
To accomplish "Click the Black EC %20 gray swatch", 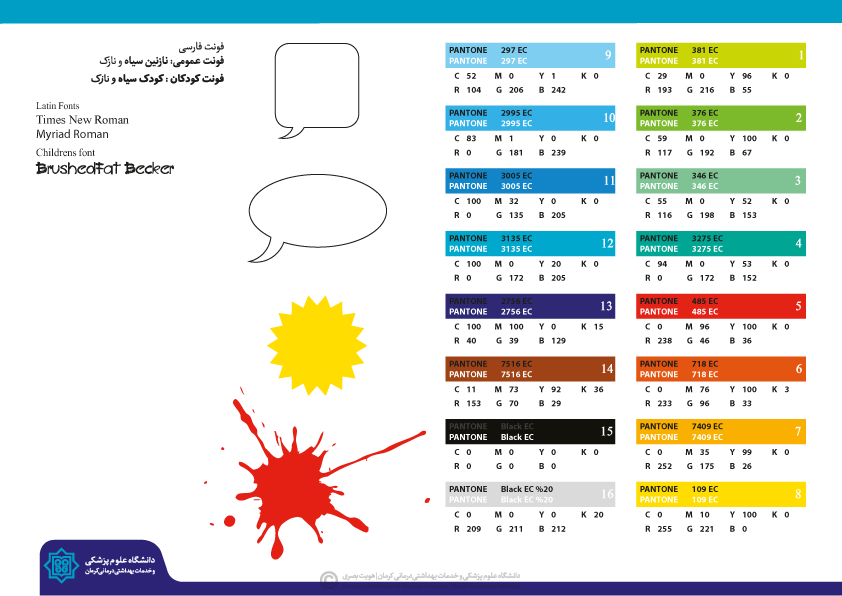I will click(530, 494).
